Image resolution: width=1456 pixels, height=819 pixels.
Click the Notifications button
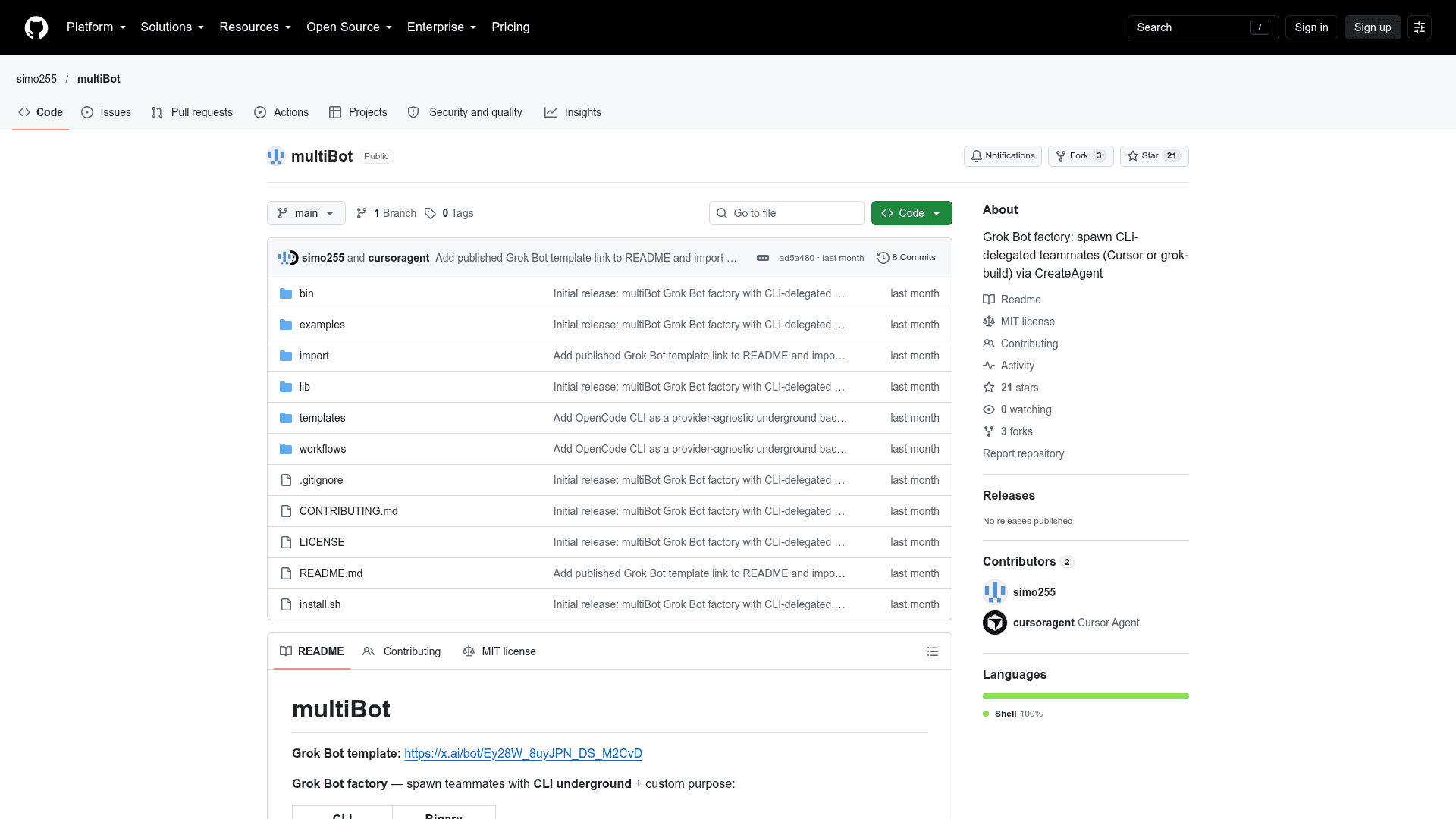point(1003,156)
